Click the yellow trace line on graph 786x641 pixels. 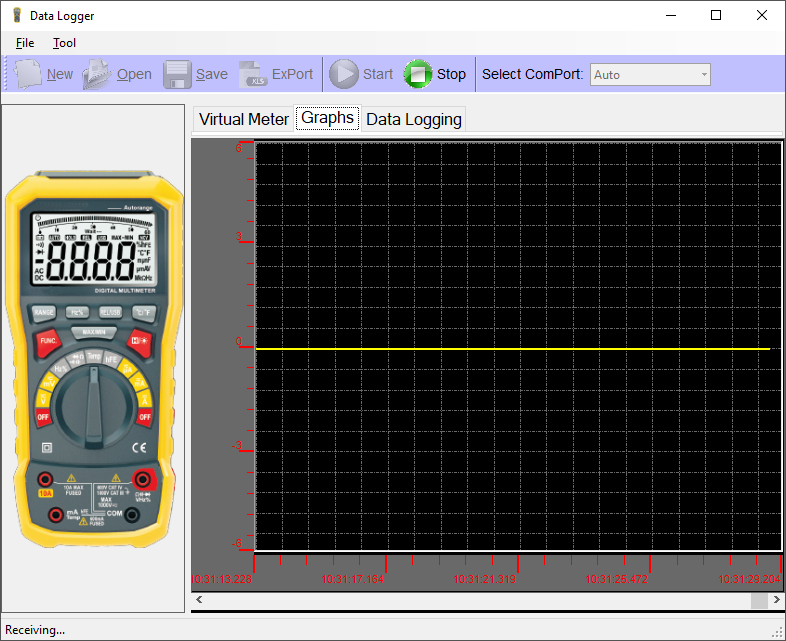click(512, 348)
